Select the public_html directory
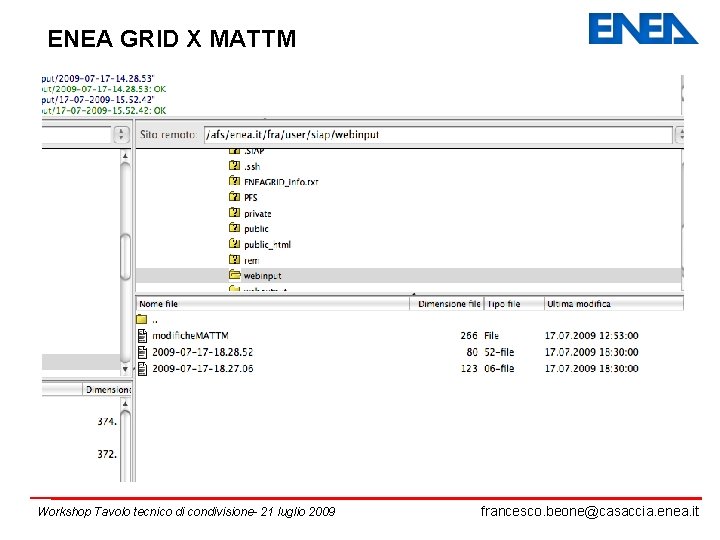 pos(267,245)
